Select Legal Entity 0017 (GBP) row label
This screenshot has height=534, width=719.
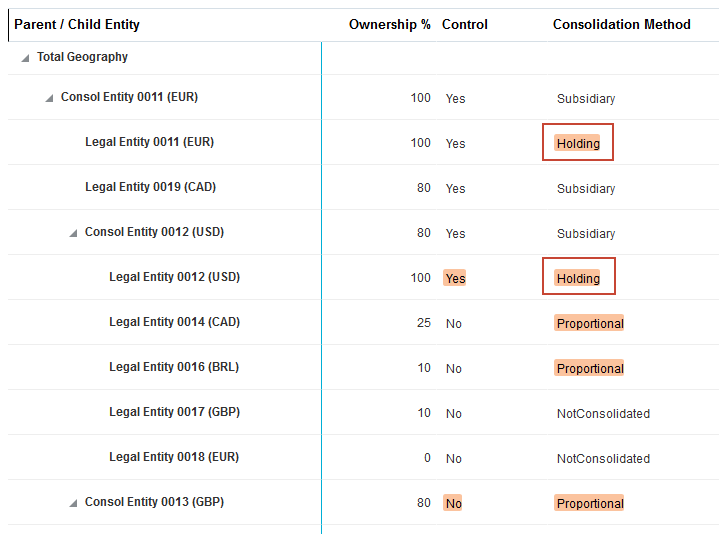pyautogui.click(x=175, y=412)
